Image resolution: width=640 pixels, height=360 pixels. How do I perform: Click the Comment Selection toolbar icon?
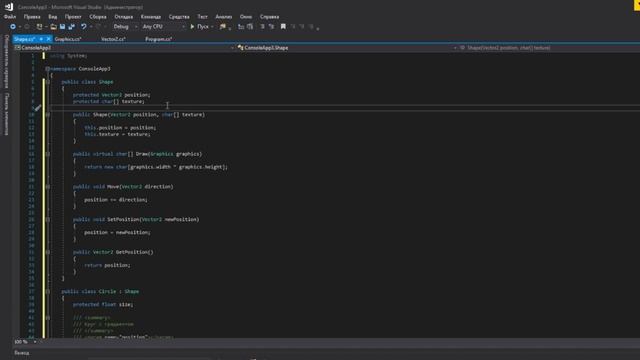[x=262, y=27]
